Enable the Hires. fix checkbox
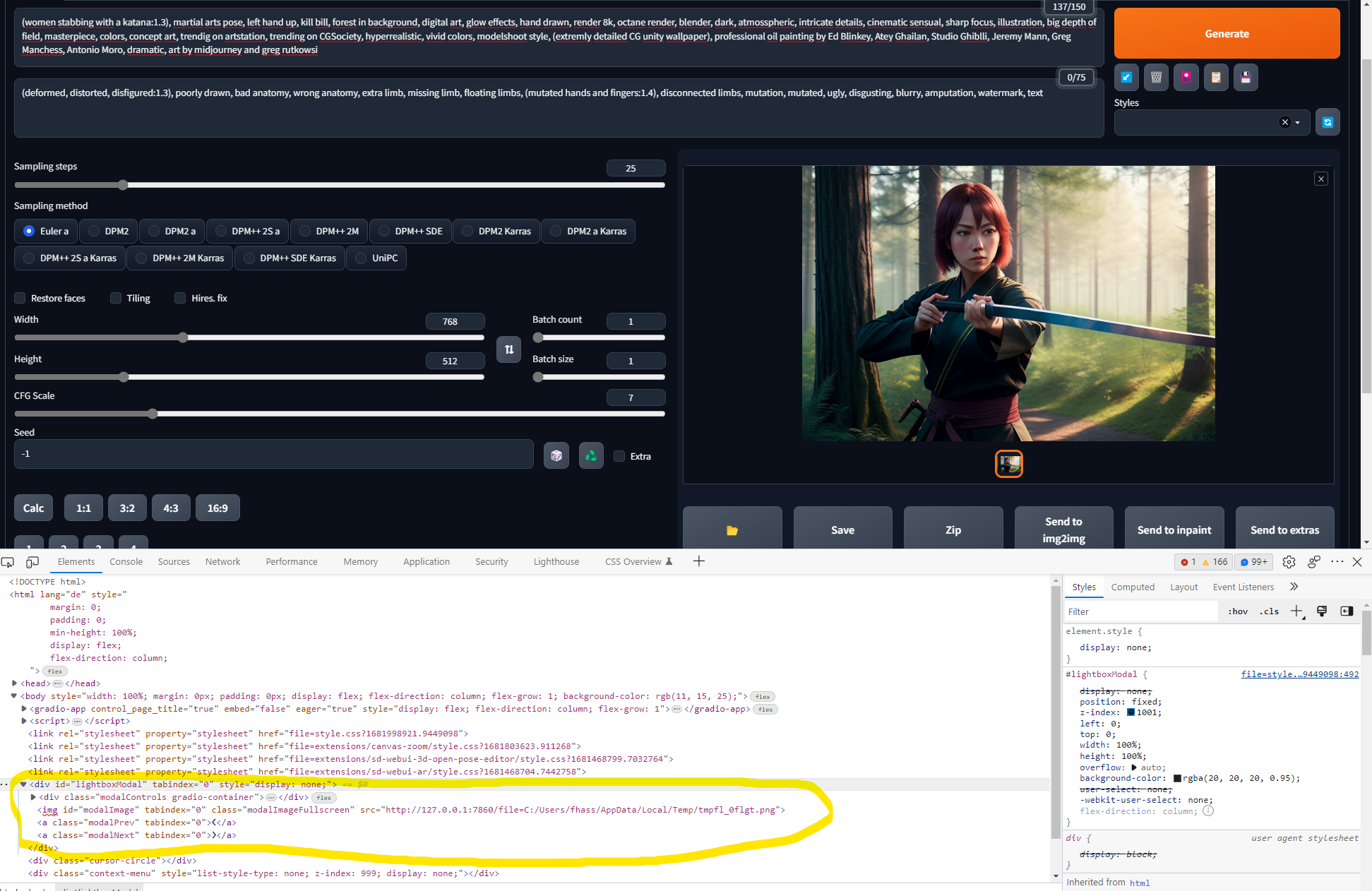Screen dimensions: 1372x891 click(180, 298)
